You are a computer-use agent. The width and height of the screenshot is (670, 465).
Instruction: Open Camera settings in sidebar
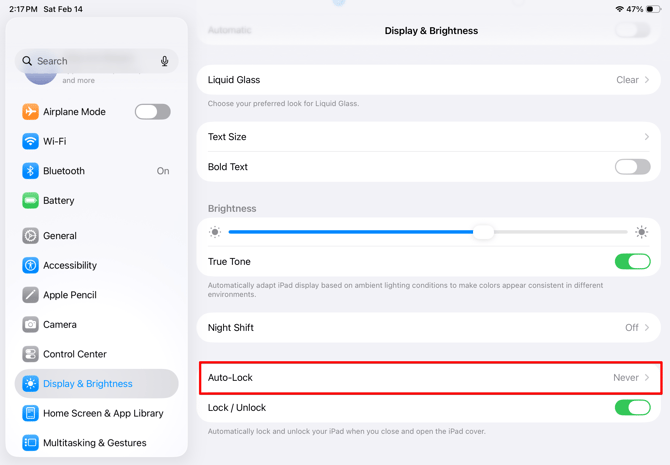point(97,324)
